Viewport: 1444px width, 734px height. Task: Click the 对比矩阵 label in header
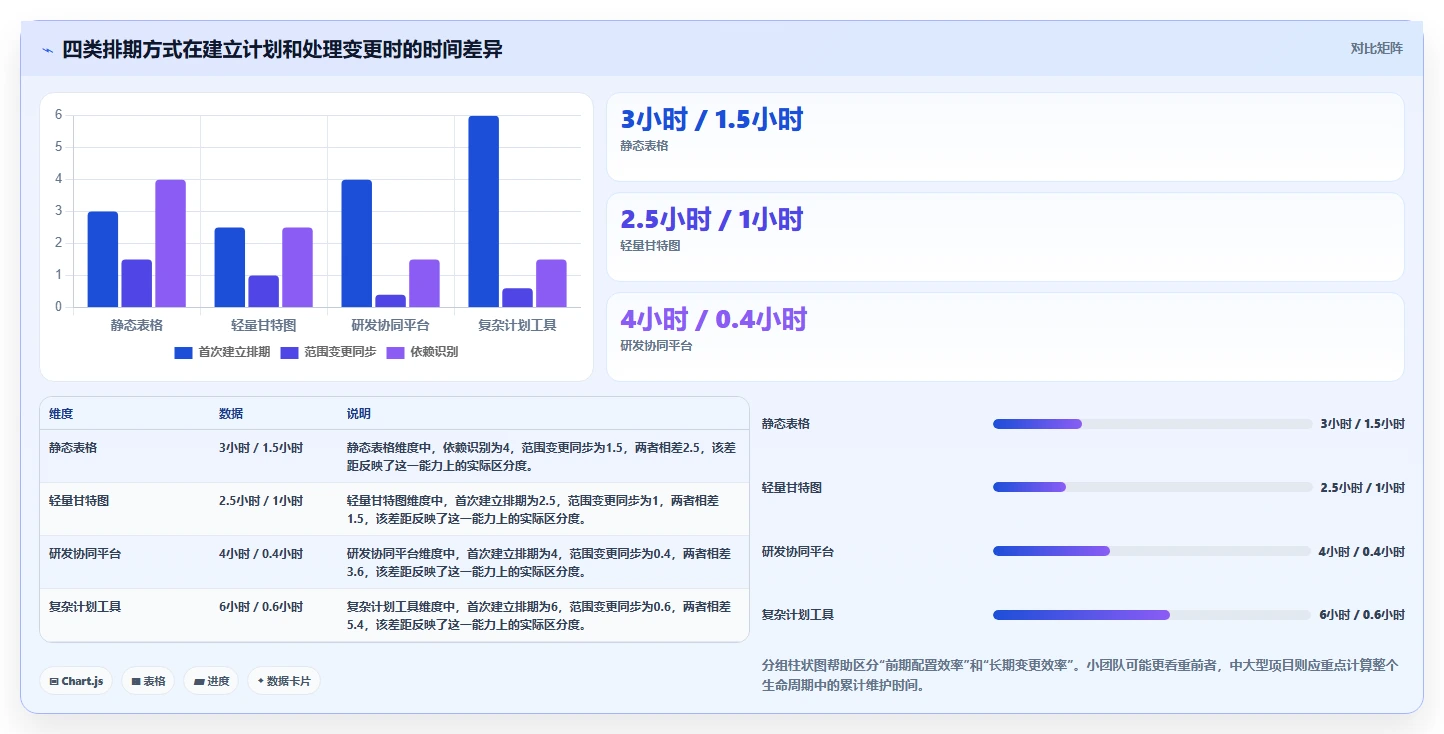[x=1376, y=48]
